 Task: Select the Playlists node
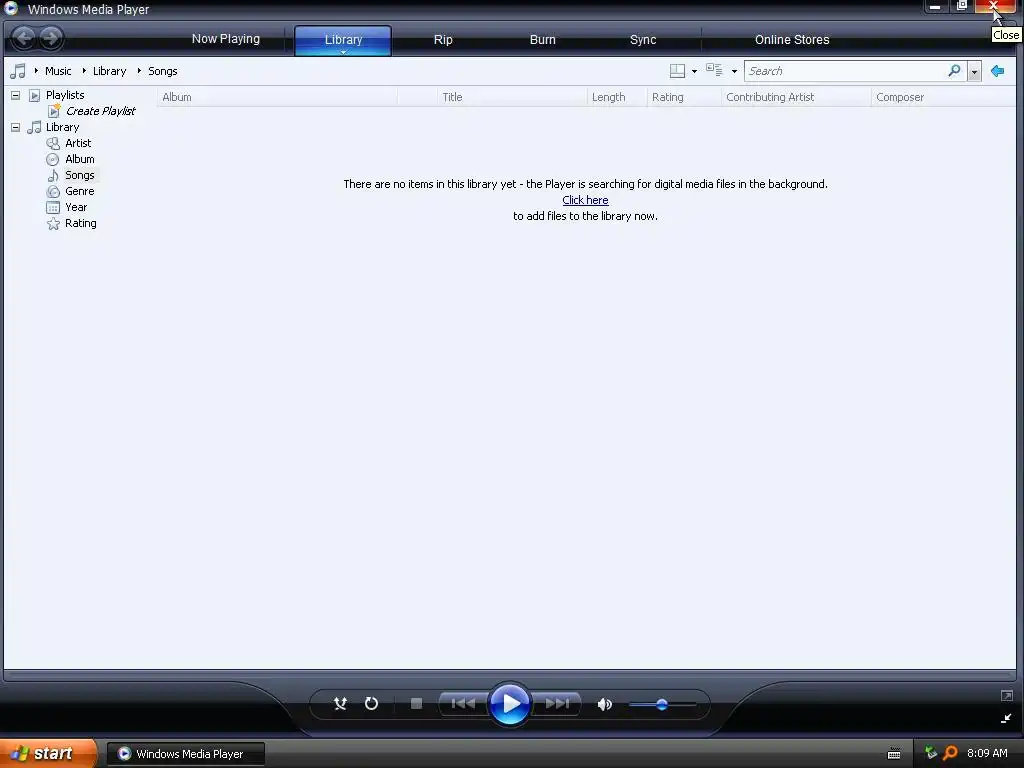65,95
